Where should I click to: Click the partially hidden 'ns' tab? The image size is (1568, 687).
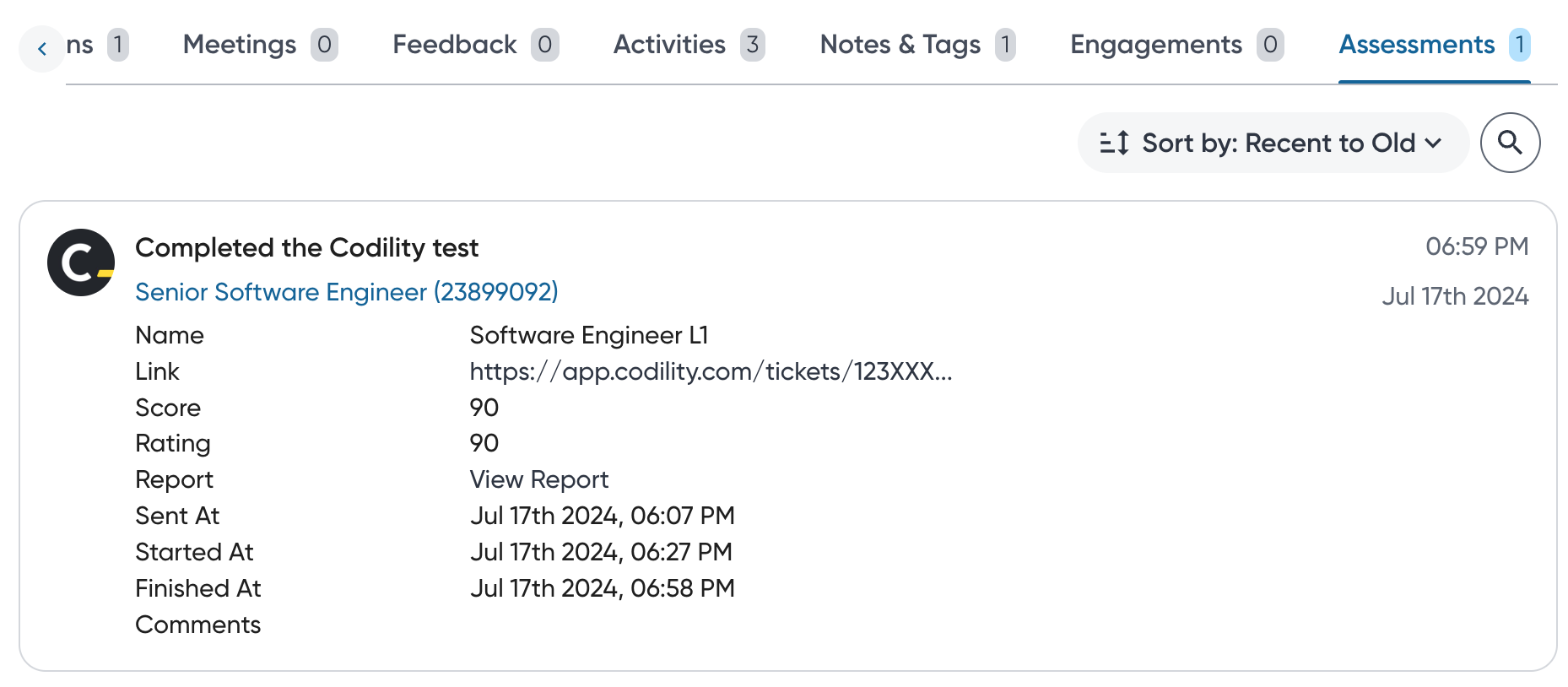click(97, 45)
